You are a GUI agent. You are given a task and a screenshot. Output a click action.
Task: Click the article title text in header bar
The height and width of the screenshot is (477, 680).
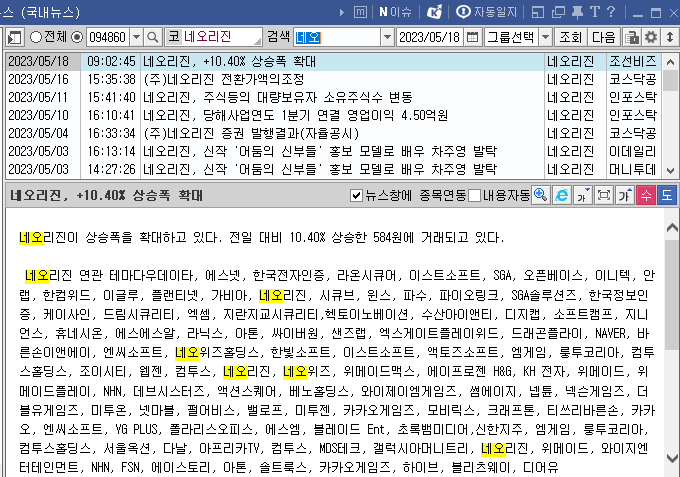point(106,196)
